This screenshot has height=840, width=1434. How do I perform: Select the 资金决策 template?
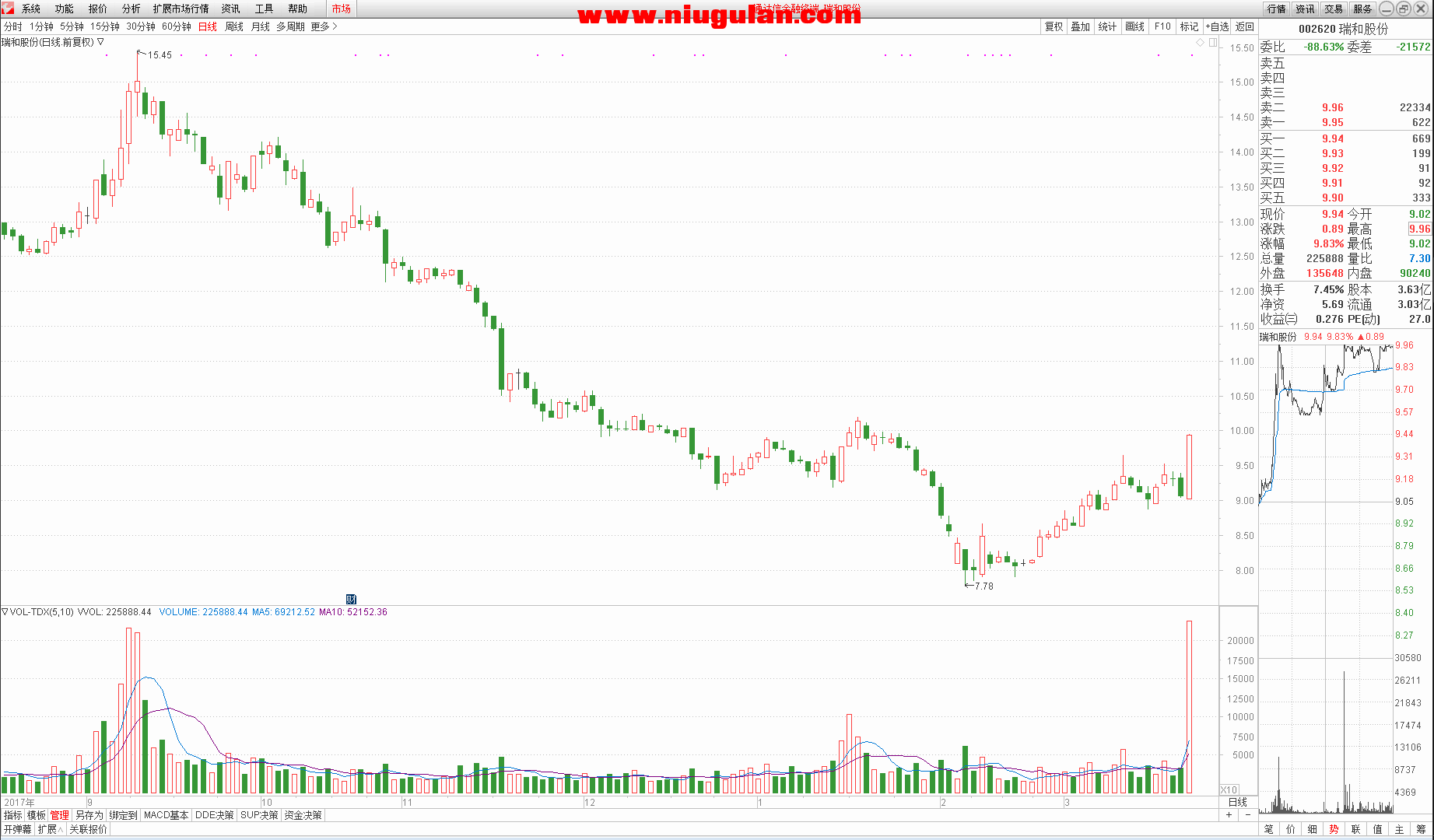click(303, 815)
